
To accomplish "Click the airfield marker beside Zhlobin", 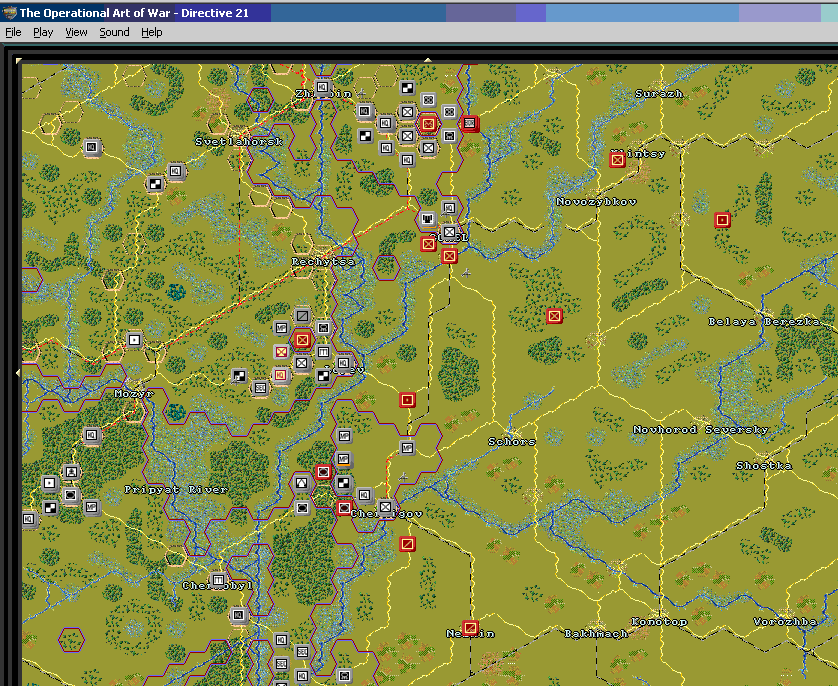I will coord(362,94).
